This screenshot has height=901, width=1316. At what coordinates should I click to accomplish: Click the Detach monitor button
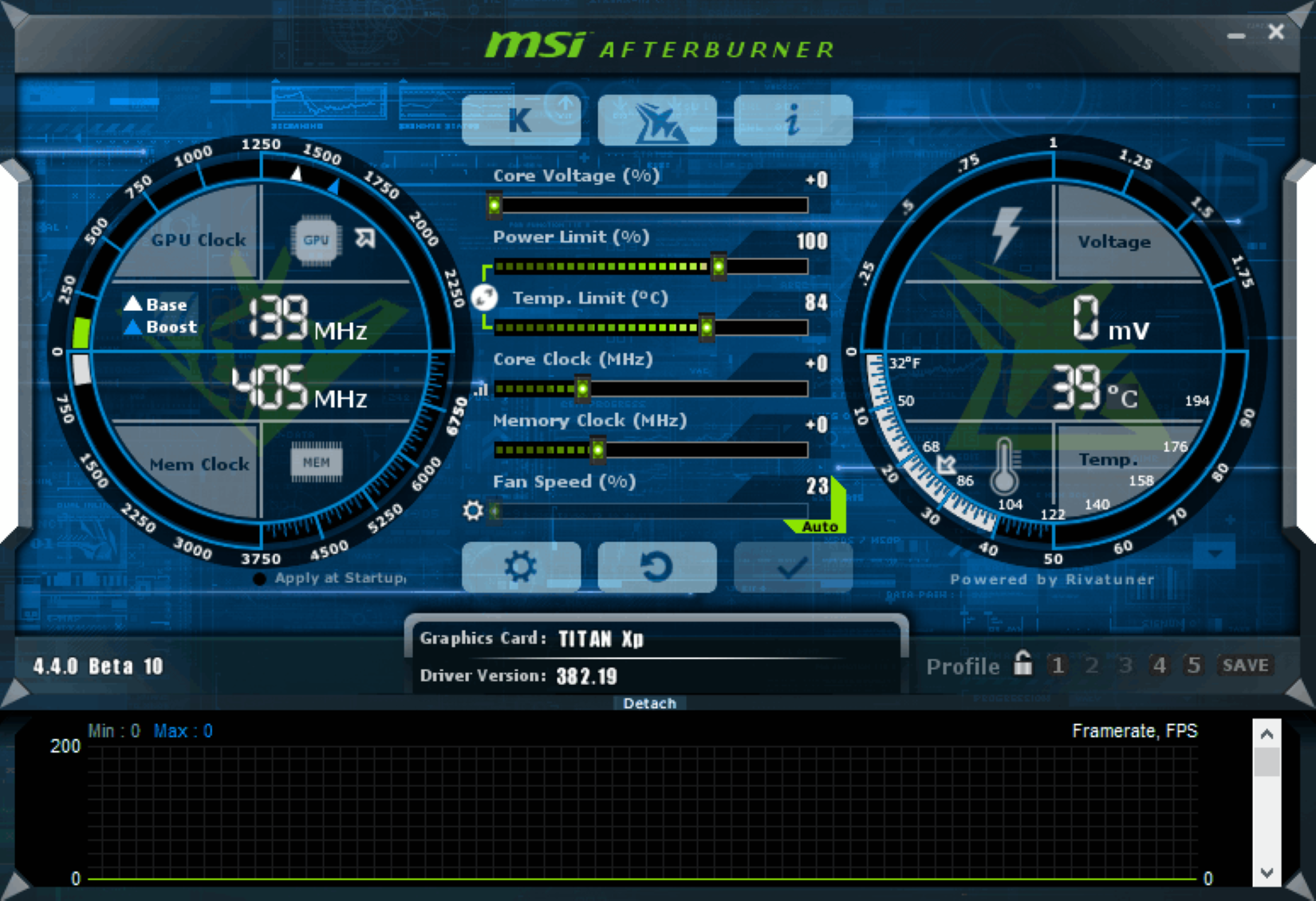(650, 703)
